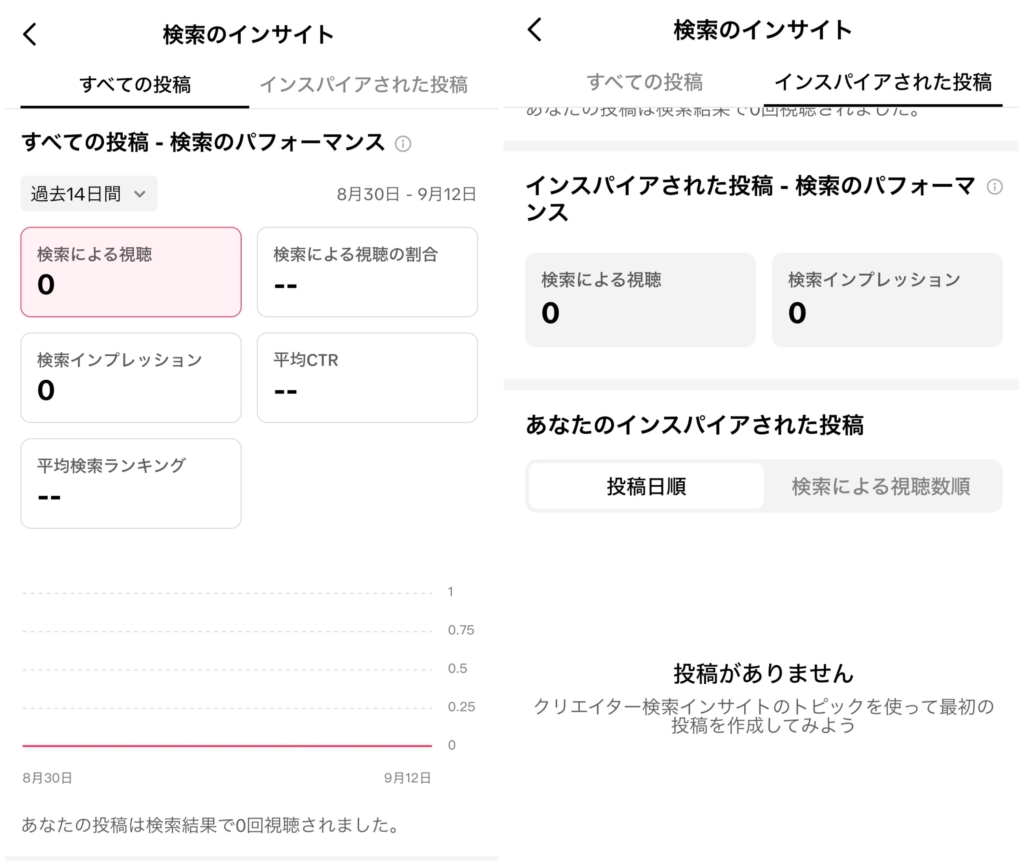Click info icon beside すべての投稿 - 検索のパフォーマンス
The width and height of the screenshot is (1024, 866).
(x=403, y=144)
